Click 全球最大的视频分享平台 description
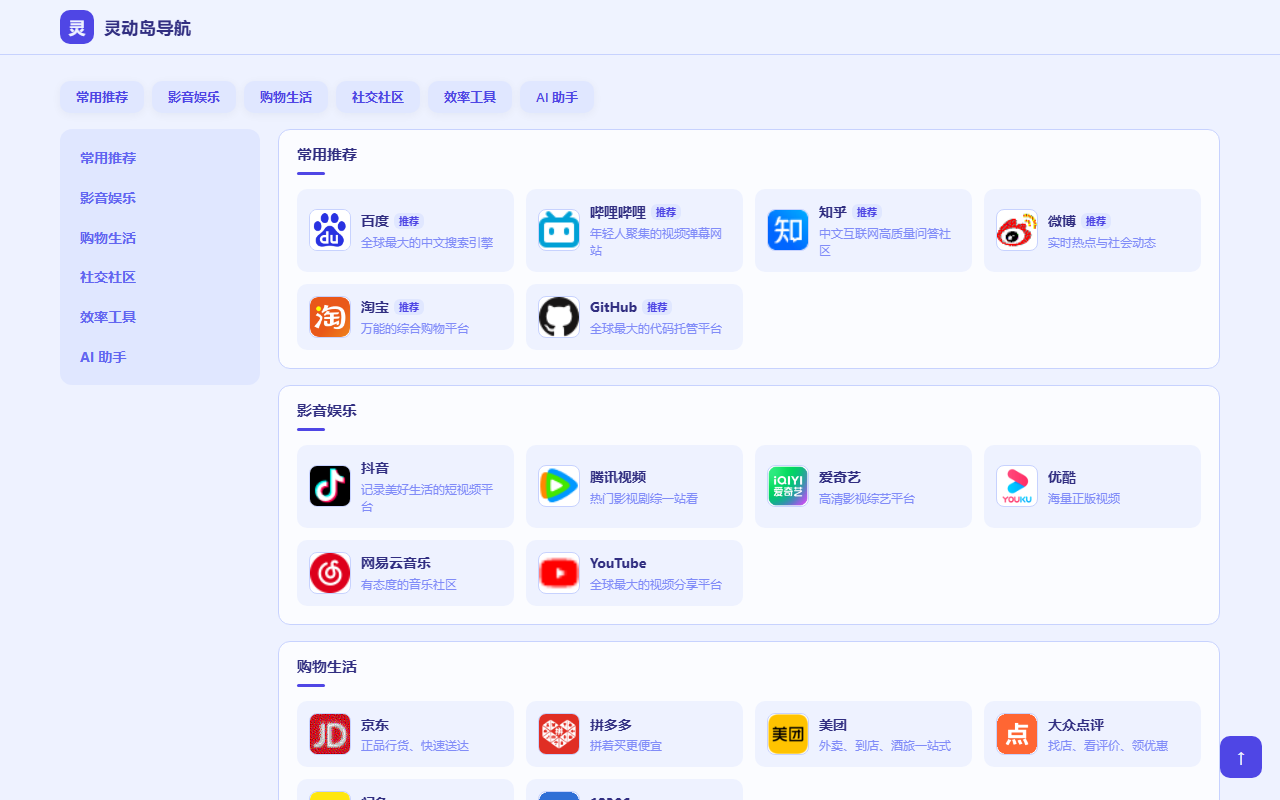 (x=656, y=584)
